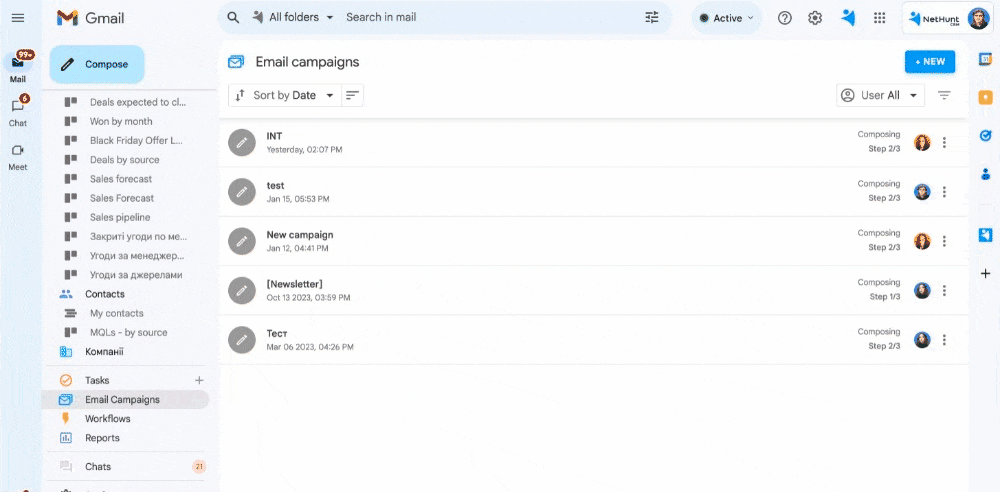Viewport: 1000px width, 492px height.
Task: Open the main menu hamburger icon
Action: coord(18,18)
